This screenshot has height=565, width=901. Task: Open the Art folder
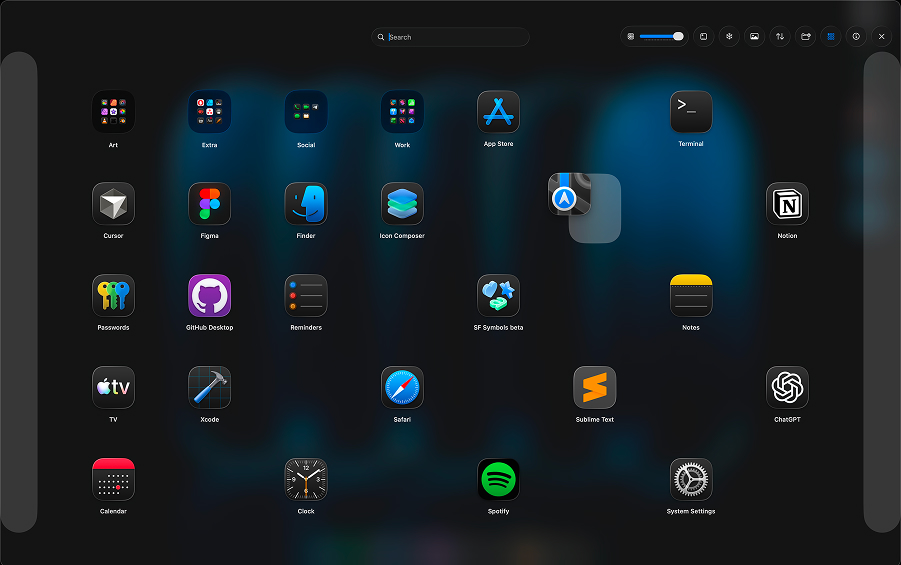click(x=113, y=112)
